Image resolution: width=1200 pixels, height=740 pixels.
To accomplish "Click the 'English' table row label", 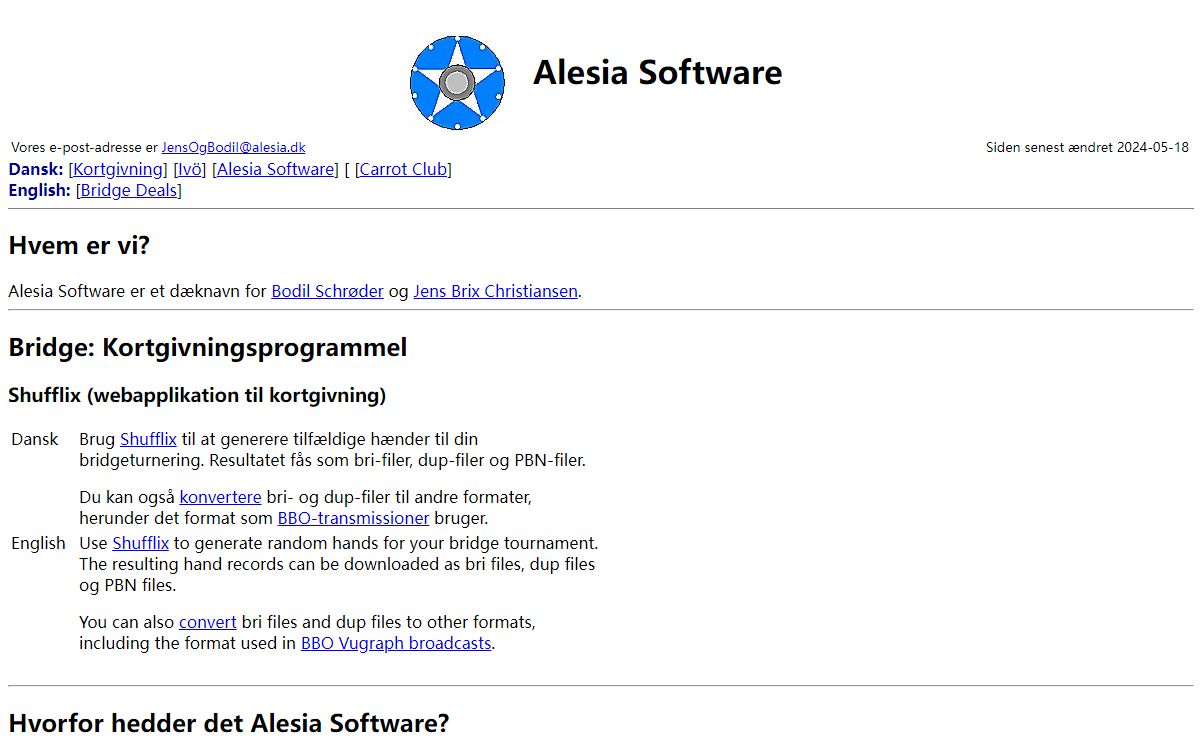I will [38, 543].
